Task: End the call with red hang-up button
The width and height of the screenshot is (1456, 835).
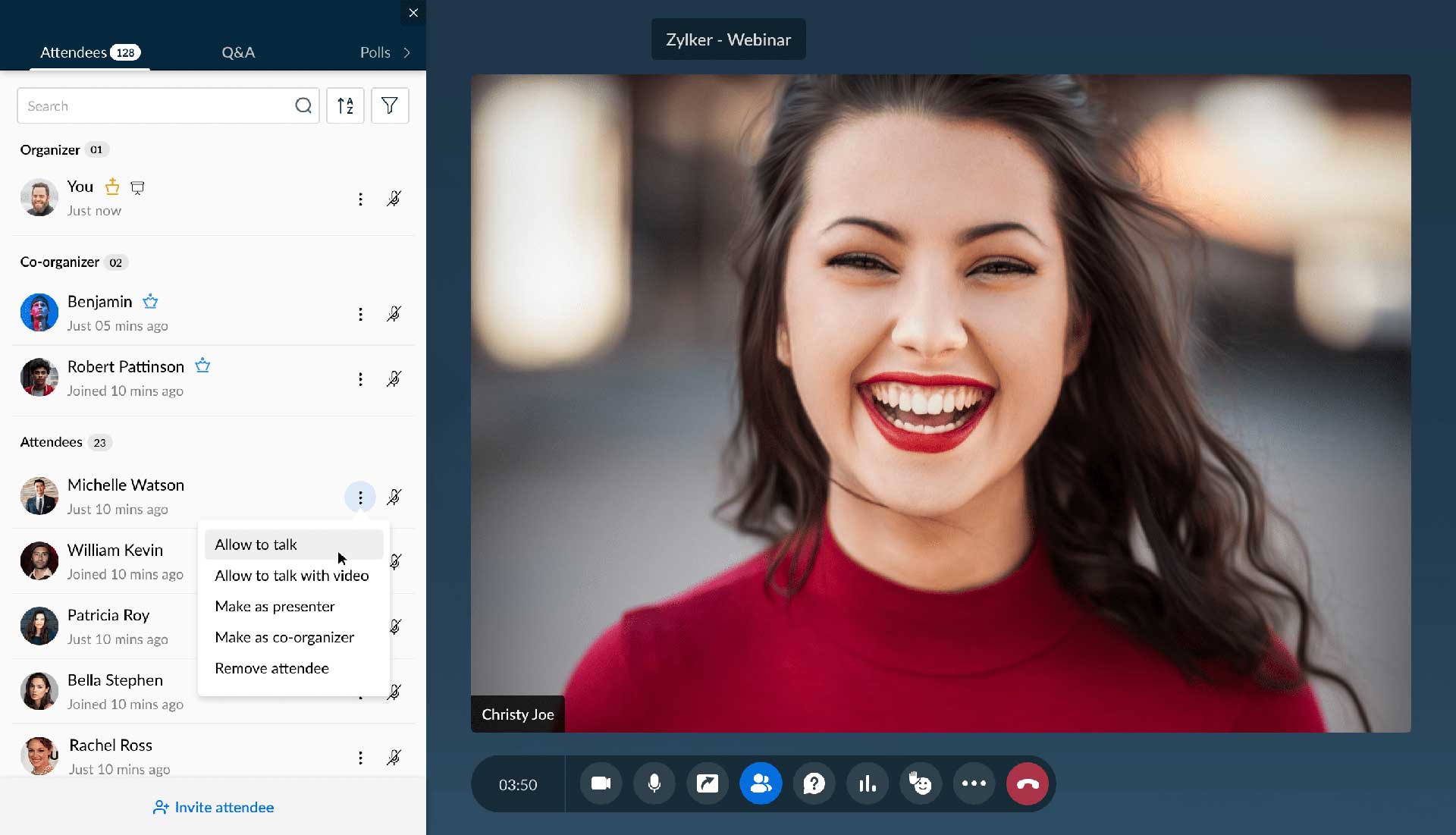Action: 1028,783
